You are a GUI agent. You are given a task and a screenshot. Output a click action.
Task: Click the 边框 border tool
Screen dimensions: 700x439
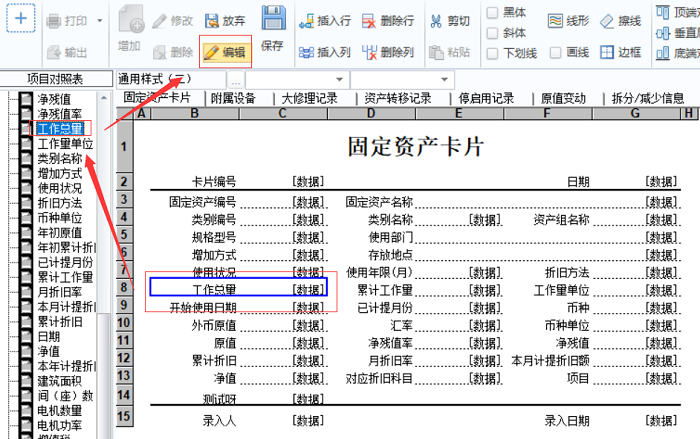(621, 53)
